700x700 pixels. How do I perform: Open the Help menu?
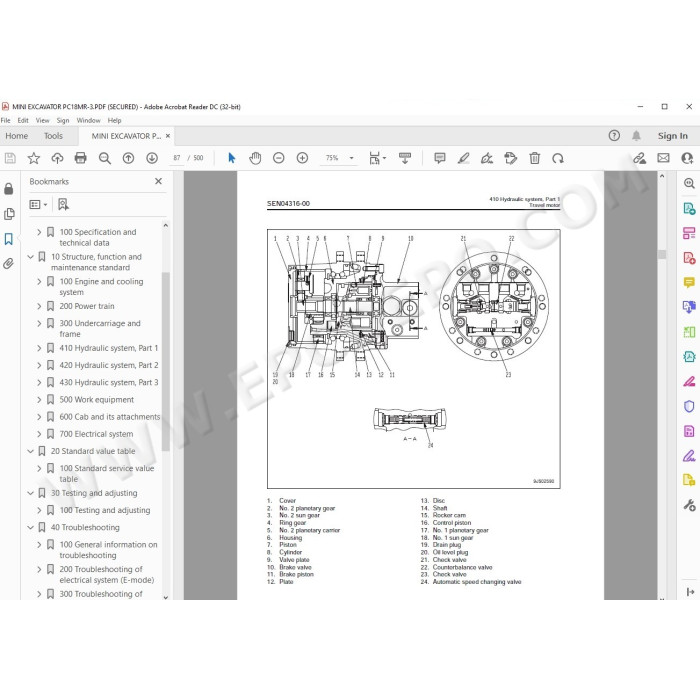(114, 121)
